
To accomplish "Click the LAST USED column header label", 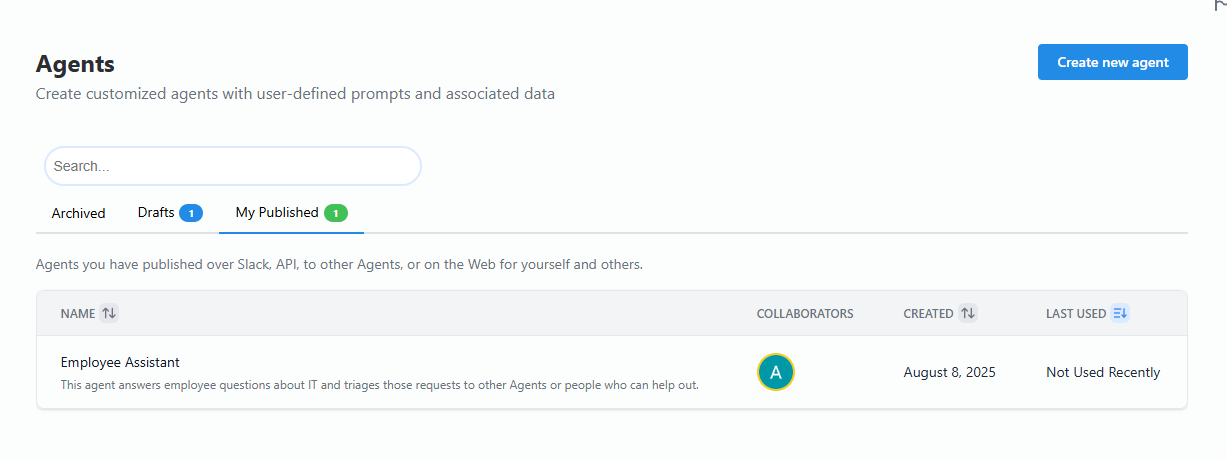I will pos(1075,313).
